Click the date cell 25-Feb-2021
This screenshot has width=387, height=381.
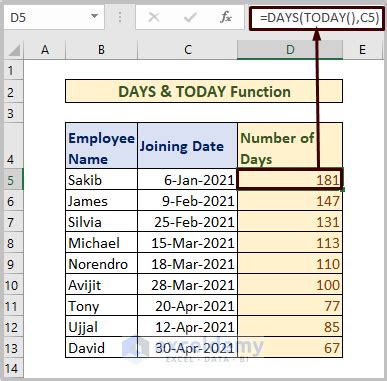coord(187,221)
